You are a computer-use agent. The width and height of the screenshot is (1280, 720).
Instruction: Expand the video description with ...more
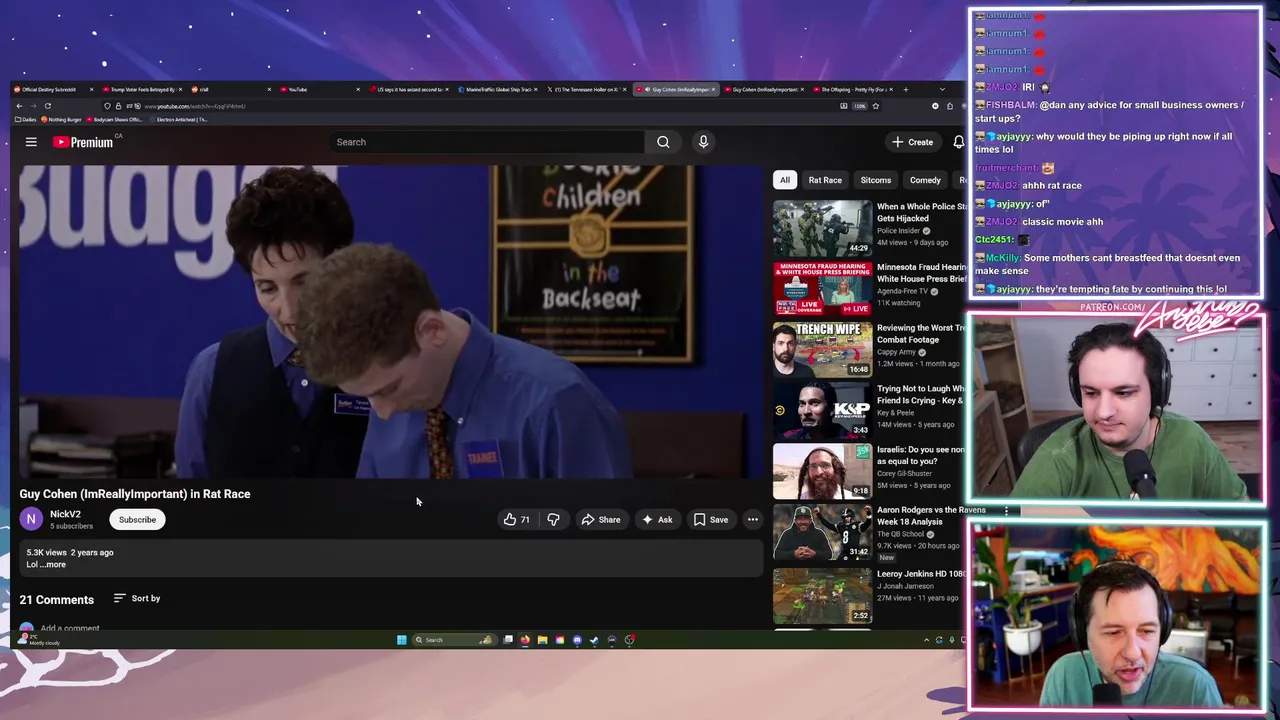pyautogui.click(x=53, y=565)
